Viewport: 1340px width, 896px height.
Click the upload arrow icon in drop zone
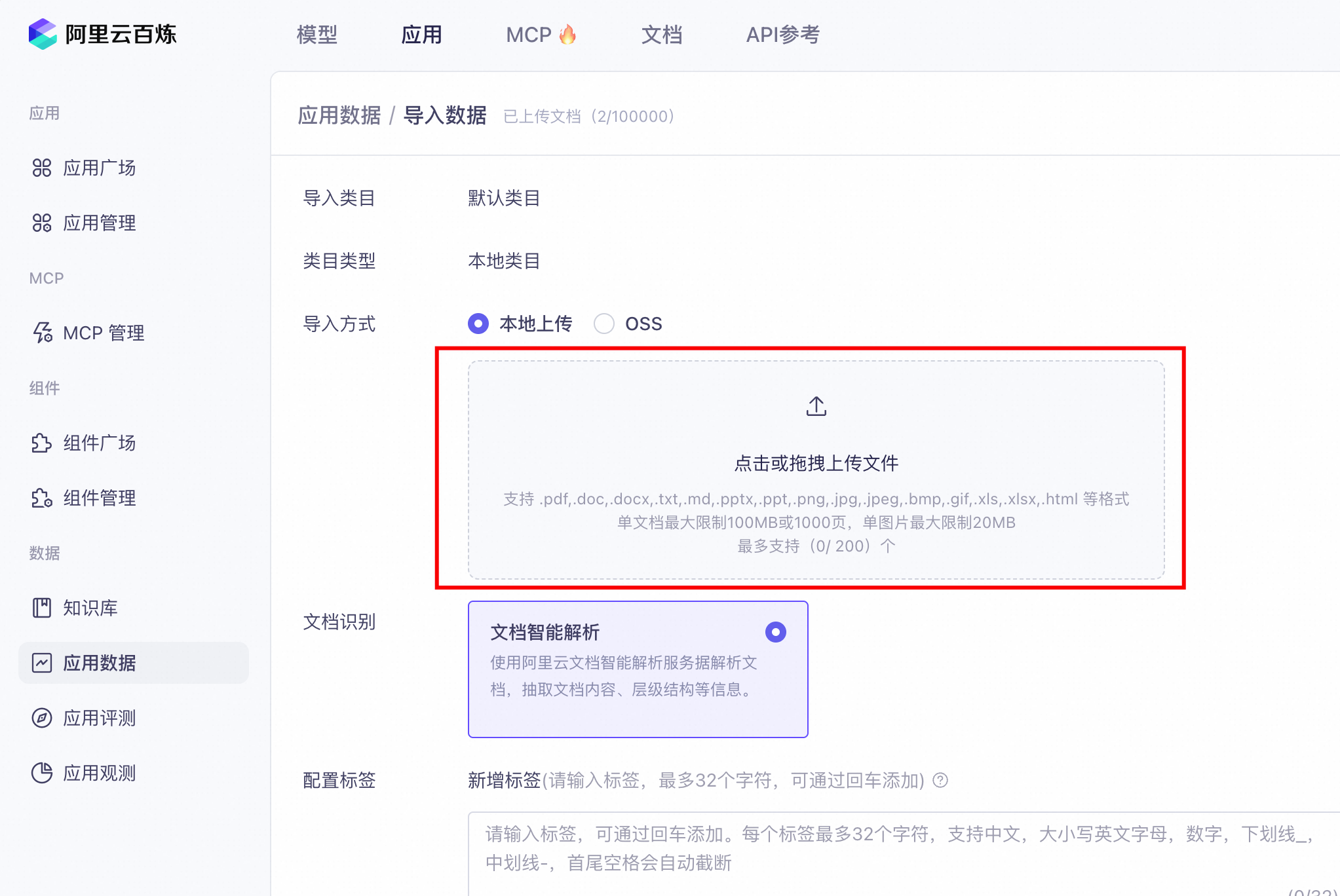coord(816,406)
